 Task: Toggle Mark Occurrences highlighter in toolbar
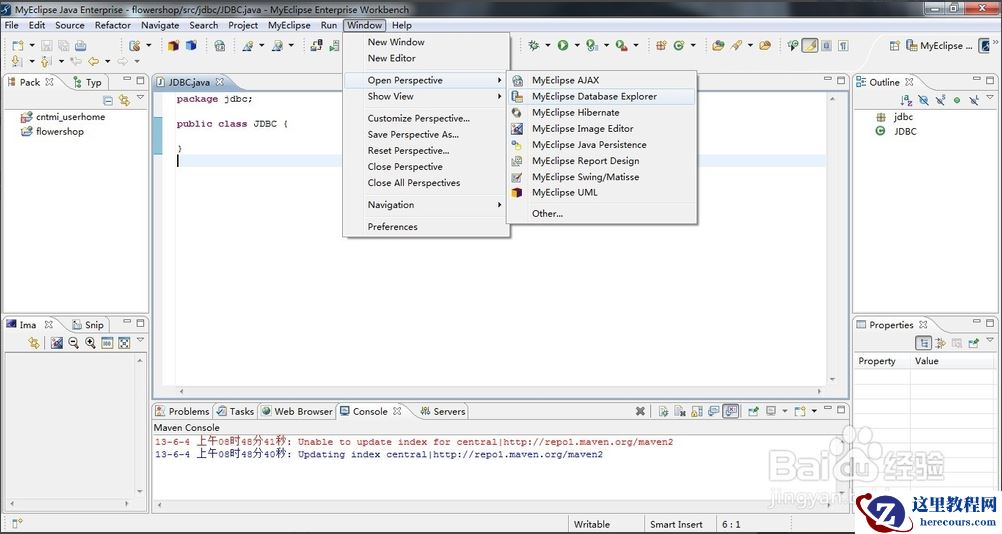[810, 45]
